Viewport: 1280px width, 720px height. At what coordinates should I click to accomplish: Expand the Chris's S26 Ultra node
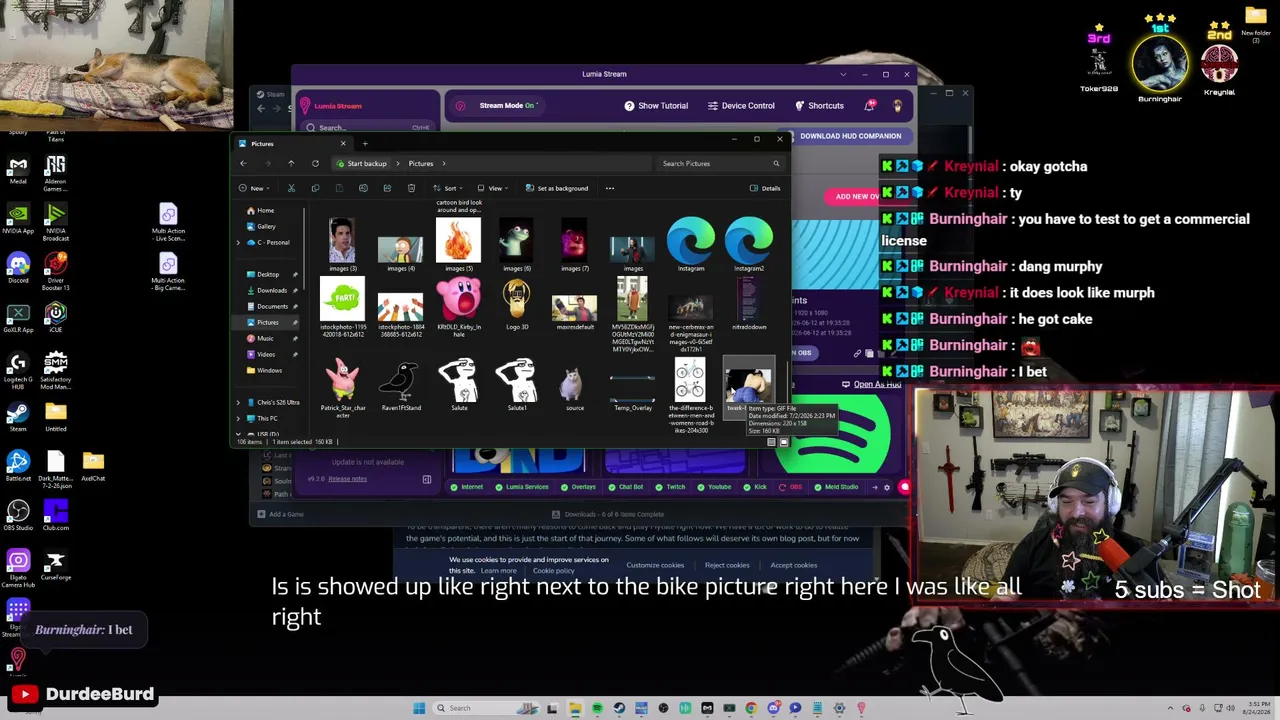[238, 402]
